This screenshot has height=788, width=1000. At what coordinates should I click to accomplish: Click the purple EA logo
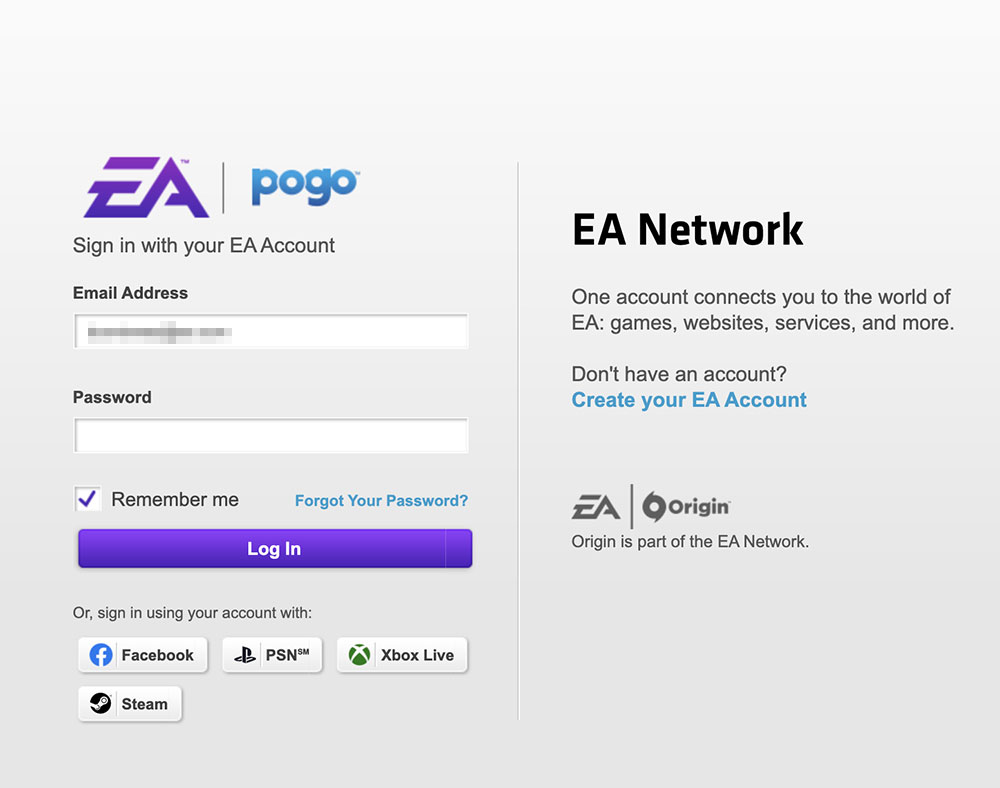click(x=147, y=187)
